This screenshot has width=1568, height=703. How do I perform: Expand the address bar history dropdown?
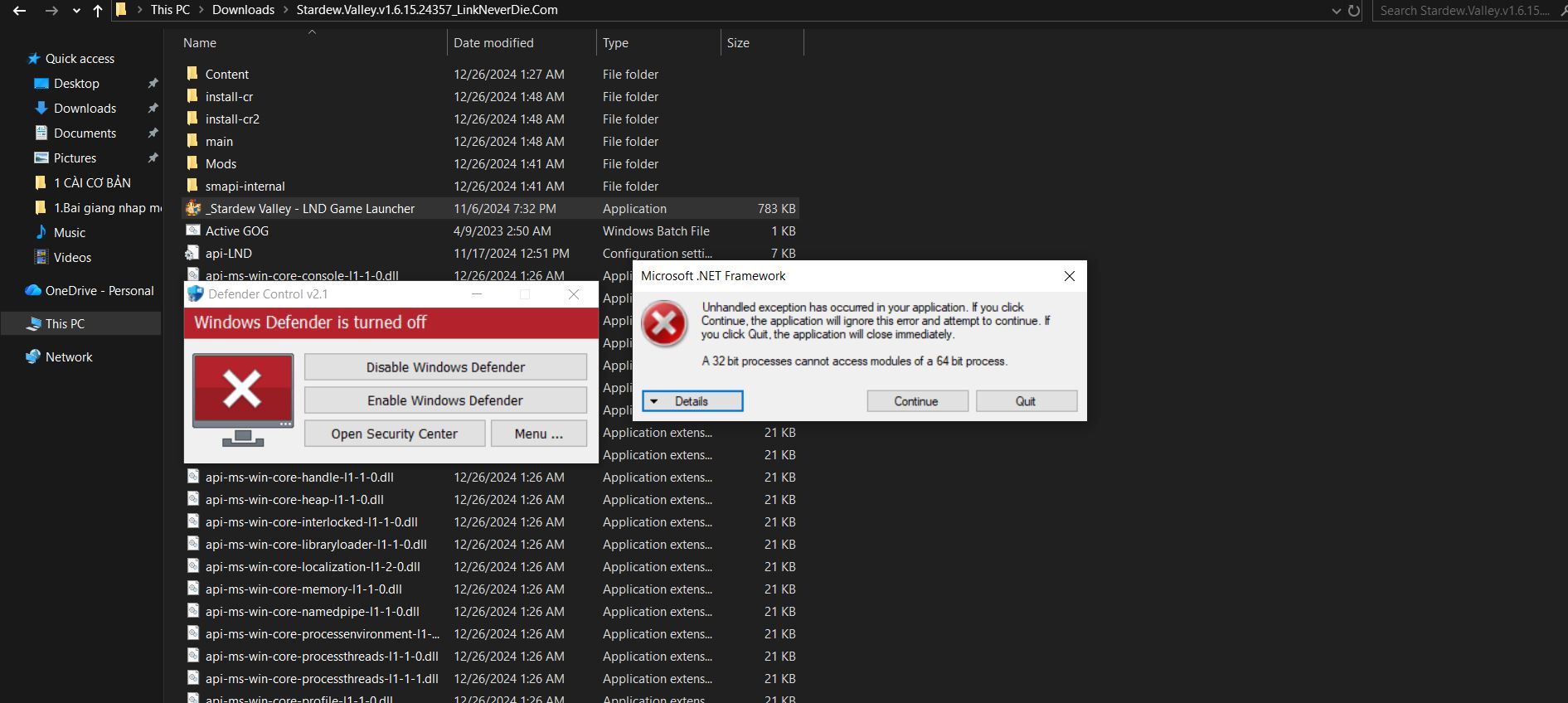click(1336, 11)
